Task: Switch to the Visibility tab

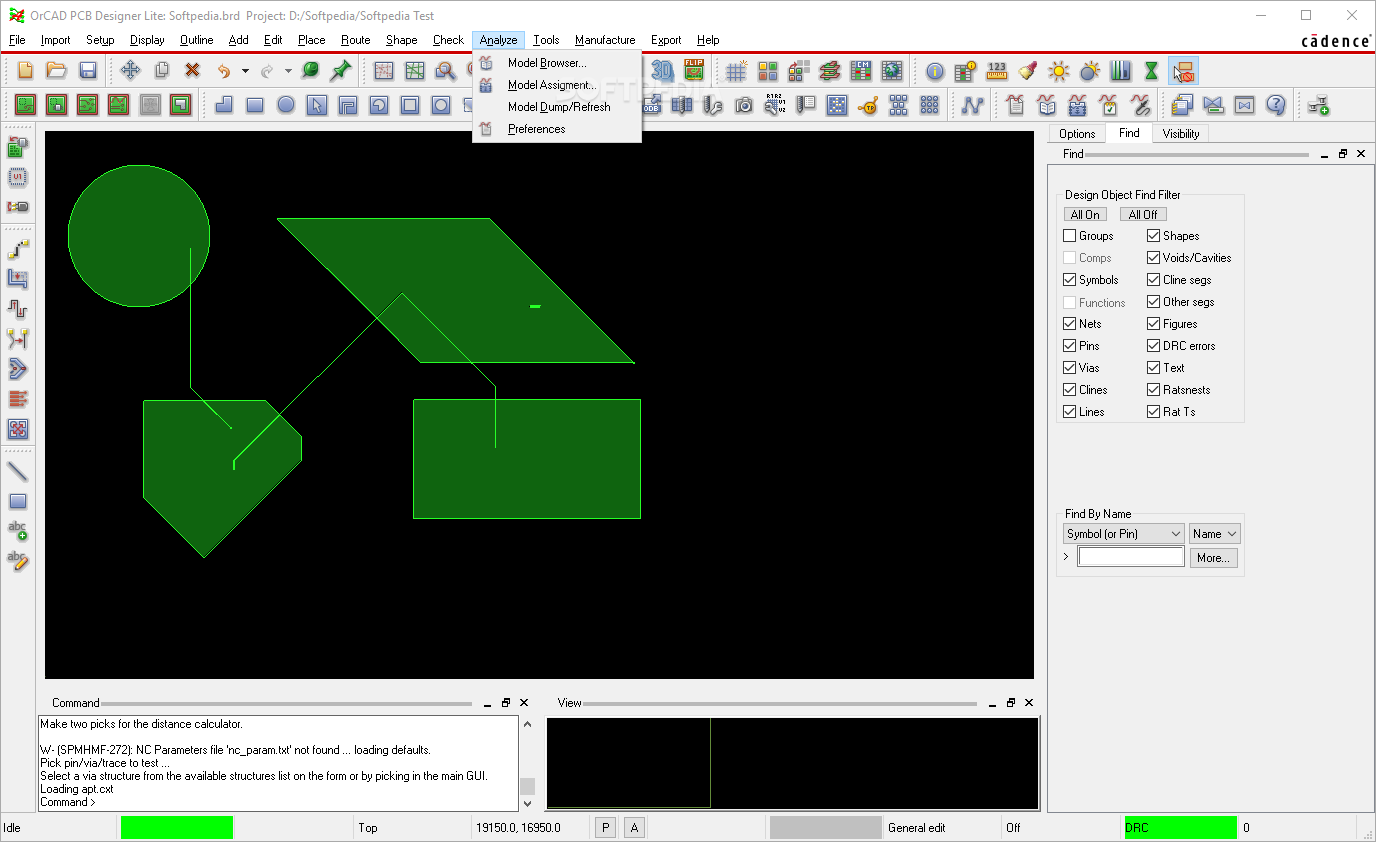Action: 1181,134
